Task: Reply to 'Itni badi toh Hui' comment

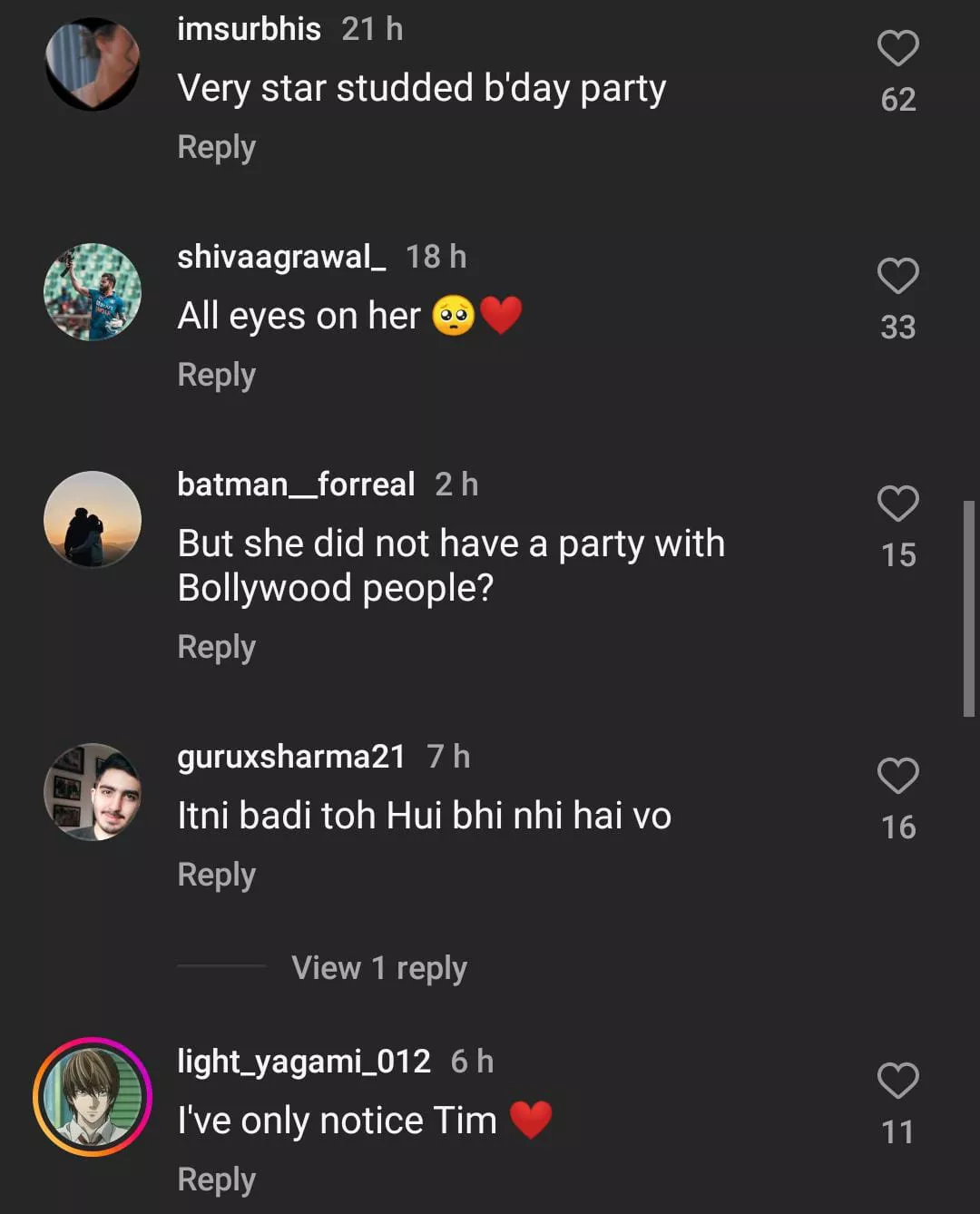Action: coord(216,875)
